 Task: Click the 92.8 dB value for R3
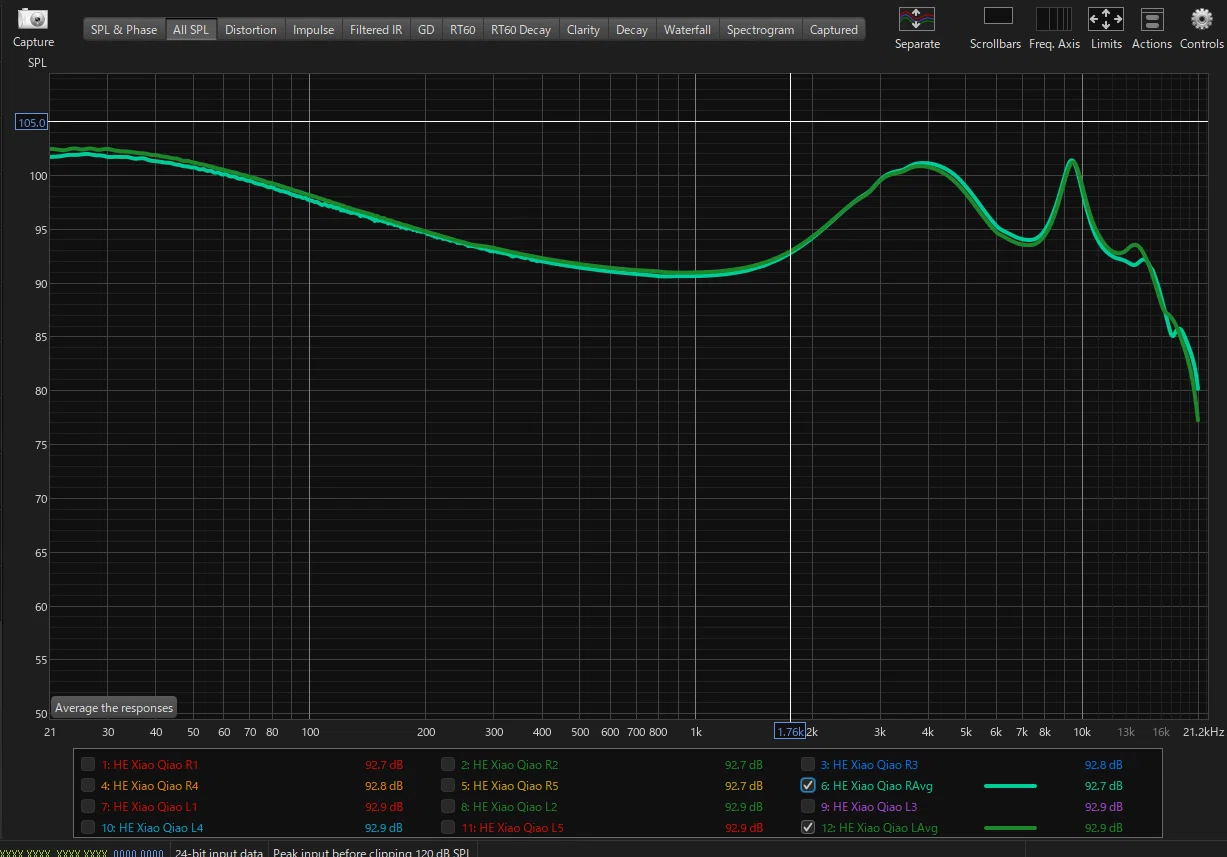[x=1103, y=765]
